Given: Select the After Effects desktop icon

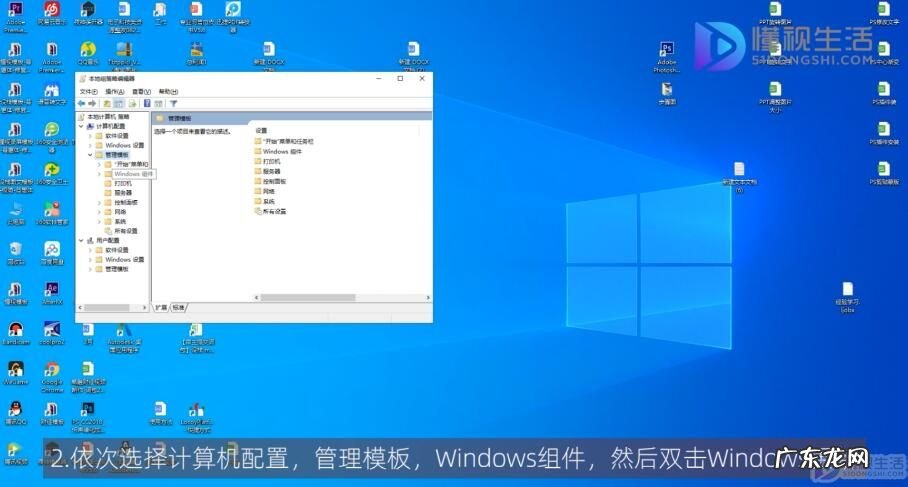Looking at the screenshot, I should 52,294.
